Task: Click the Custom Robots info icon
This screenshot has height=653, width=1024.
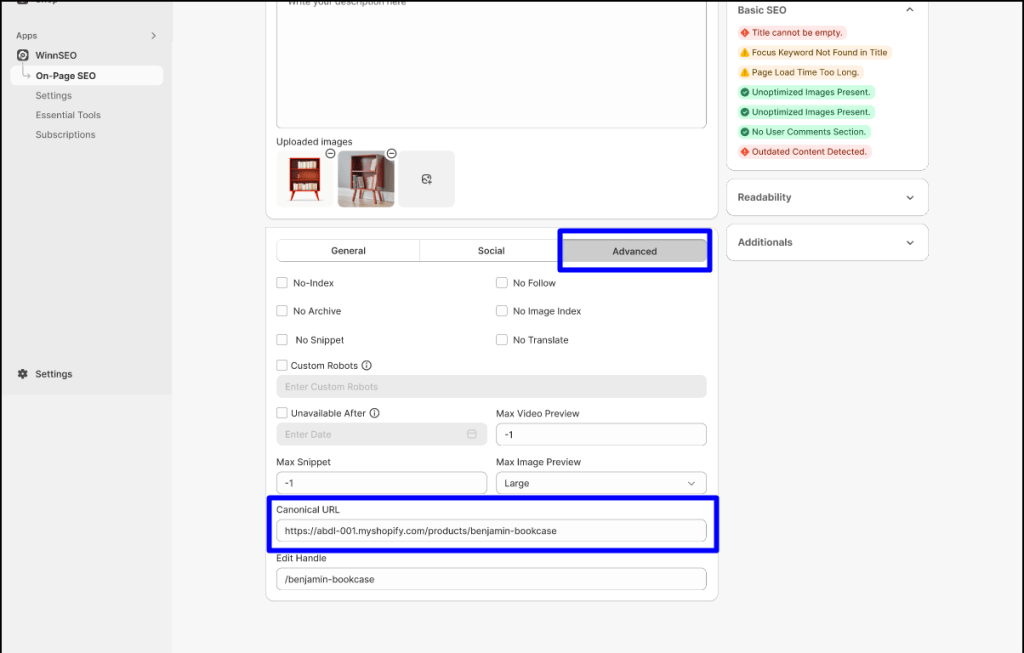Action: click(x=367, y=366)
